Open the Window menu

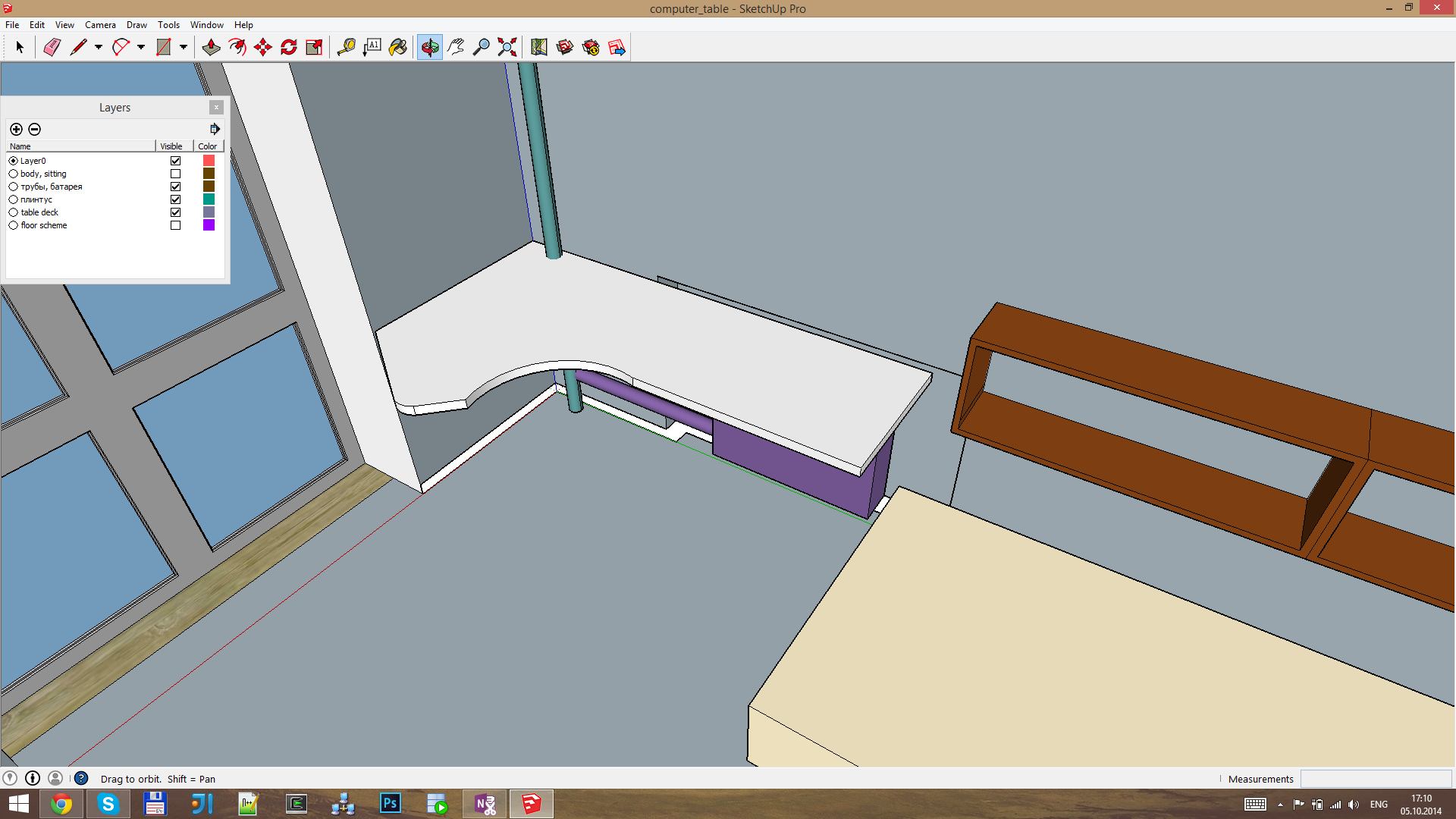point(206,25)
